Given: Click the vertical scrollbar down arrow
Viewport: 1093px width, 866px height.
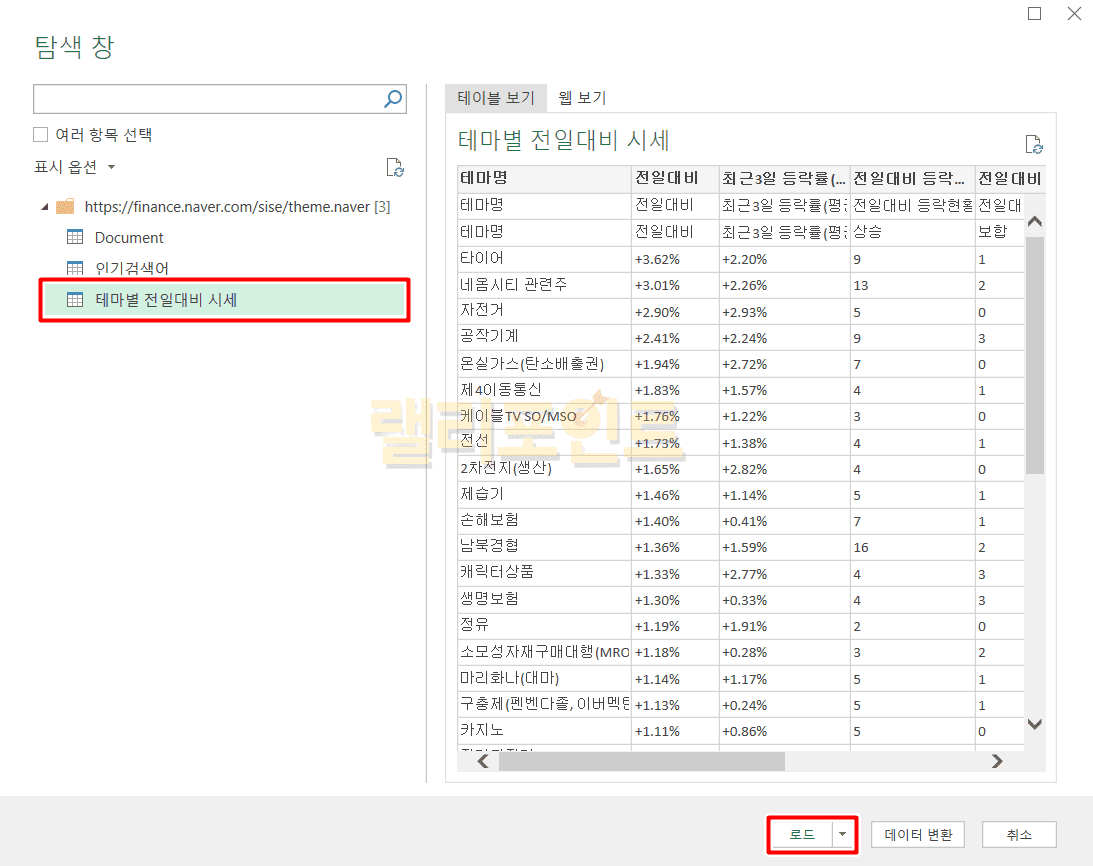Looking at the screenshot, I should [1035, 724].
